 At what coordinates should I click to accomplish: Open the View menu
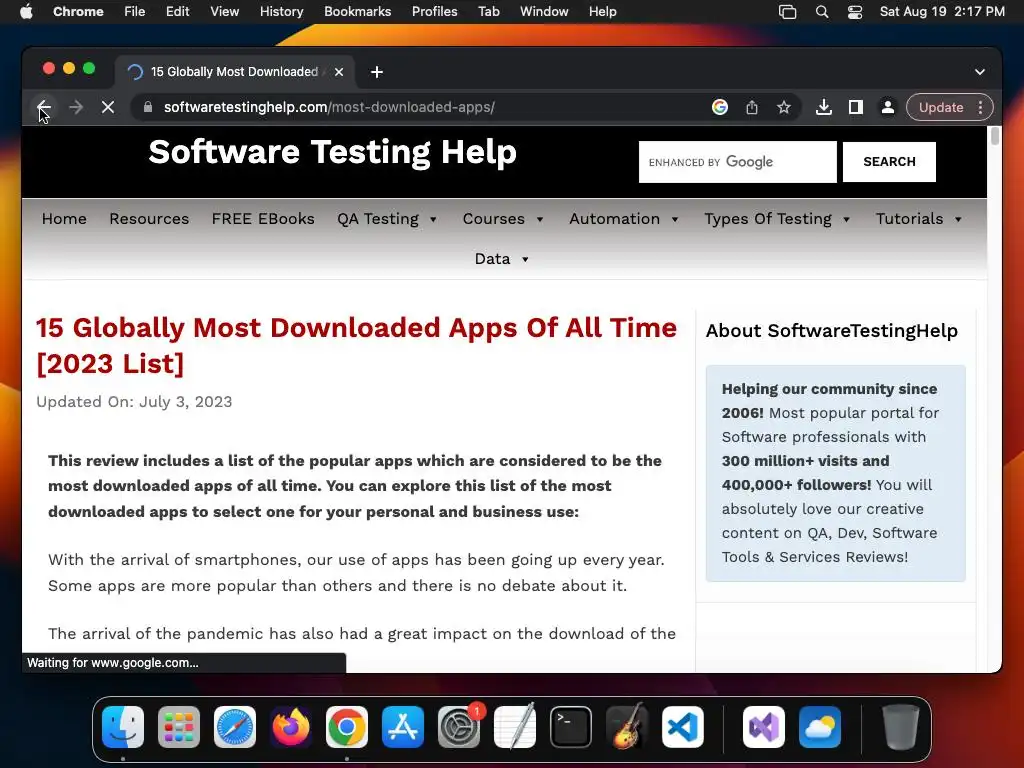tap(225, 12)
